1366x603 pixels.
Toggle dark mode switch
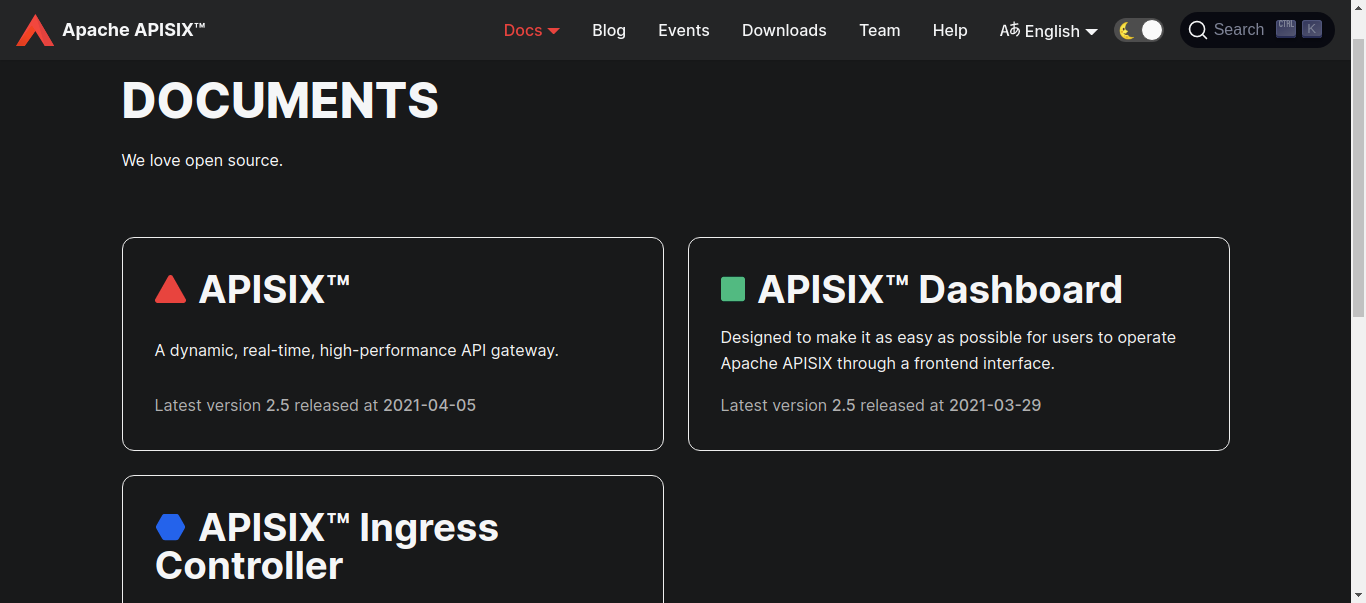tap(1139, 30)
